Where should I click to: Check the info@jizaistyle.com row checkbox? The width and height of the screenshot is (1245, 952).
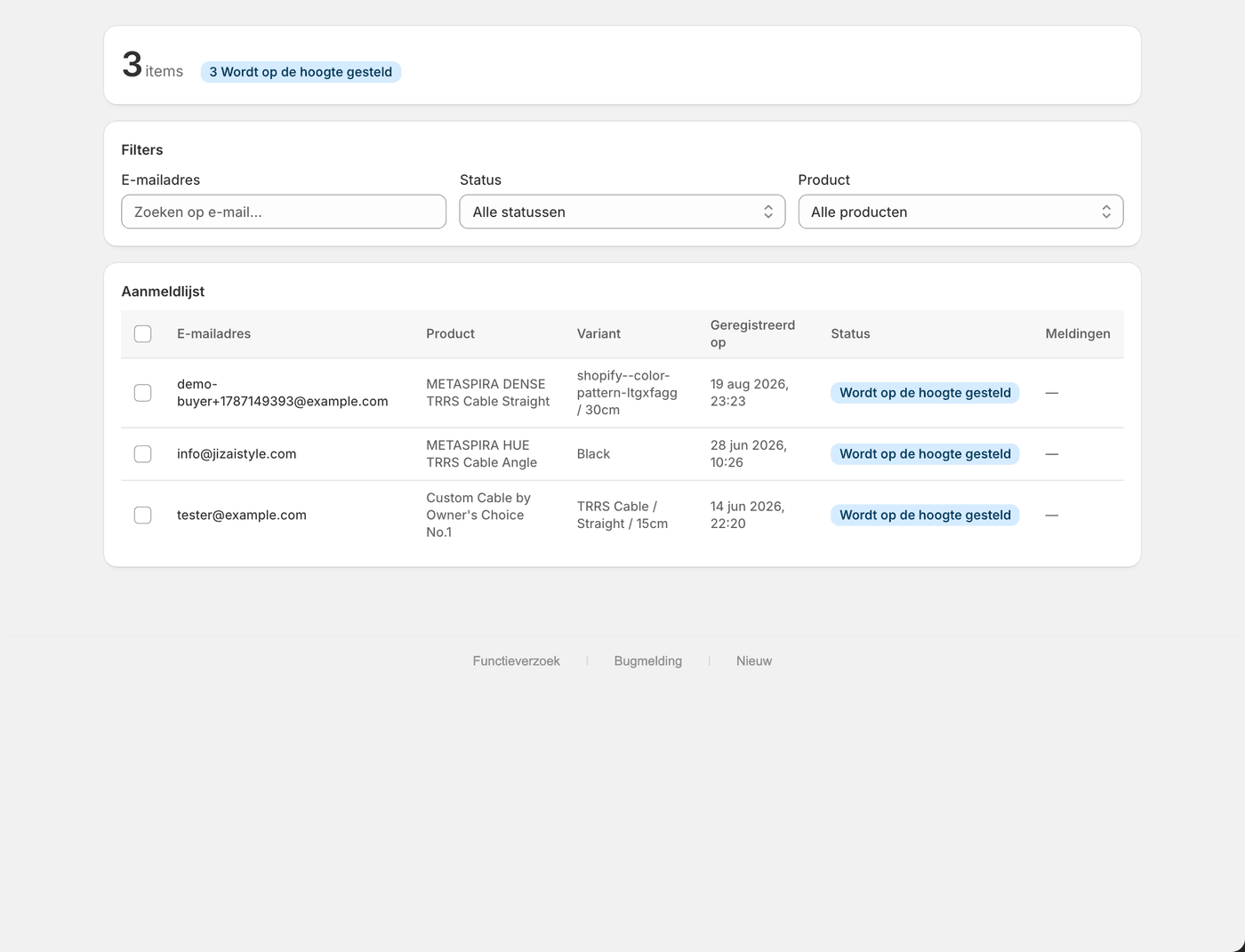pyautogui.click(x=142, y=454)
